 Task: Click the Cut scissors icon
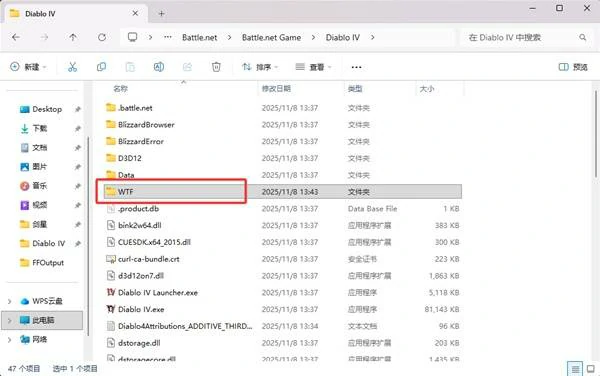tap(72, 67)
